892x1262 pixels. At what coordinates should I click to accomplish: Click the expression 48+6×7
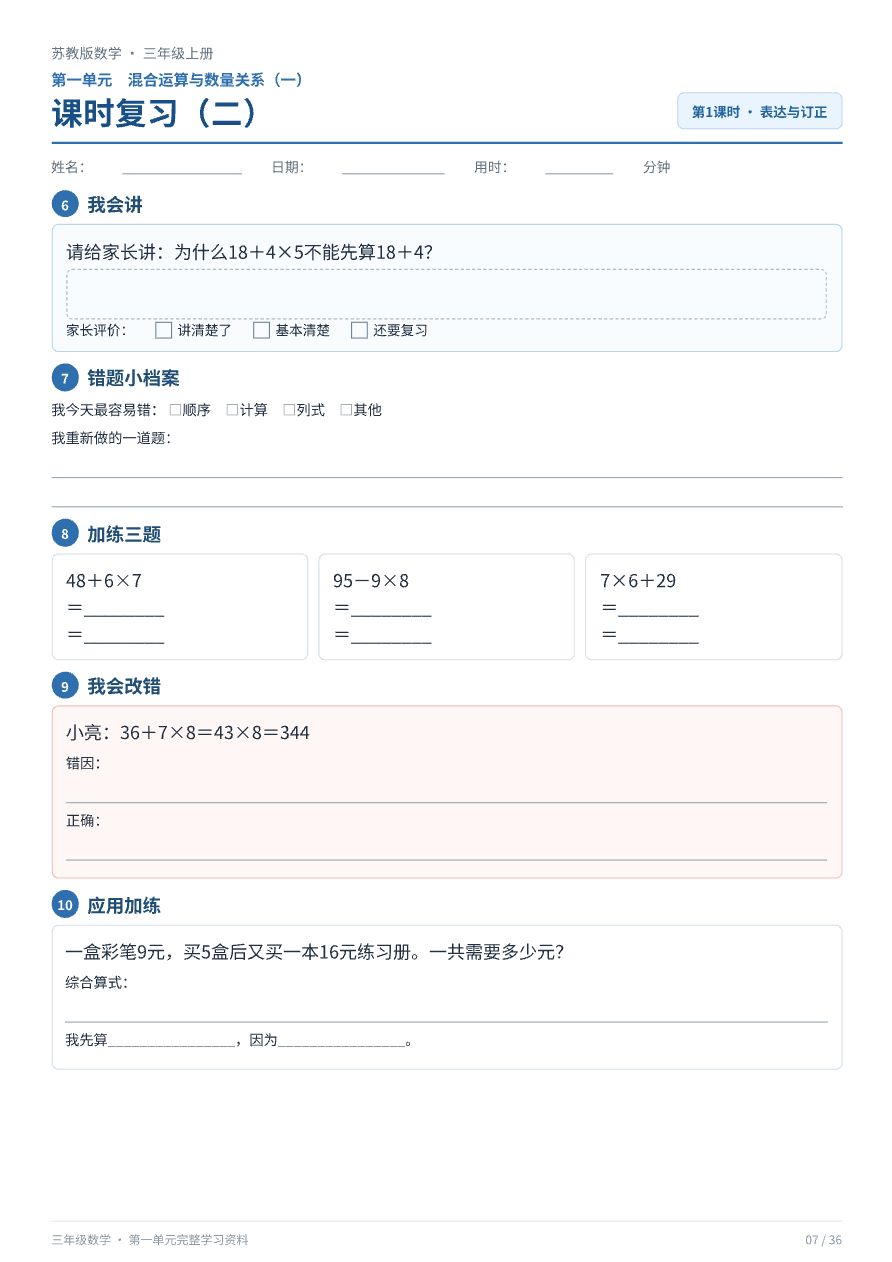point(104,581)
